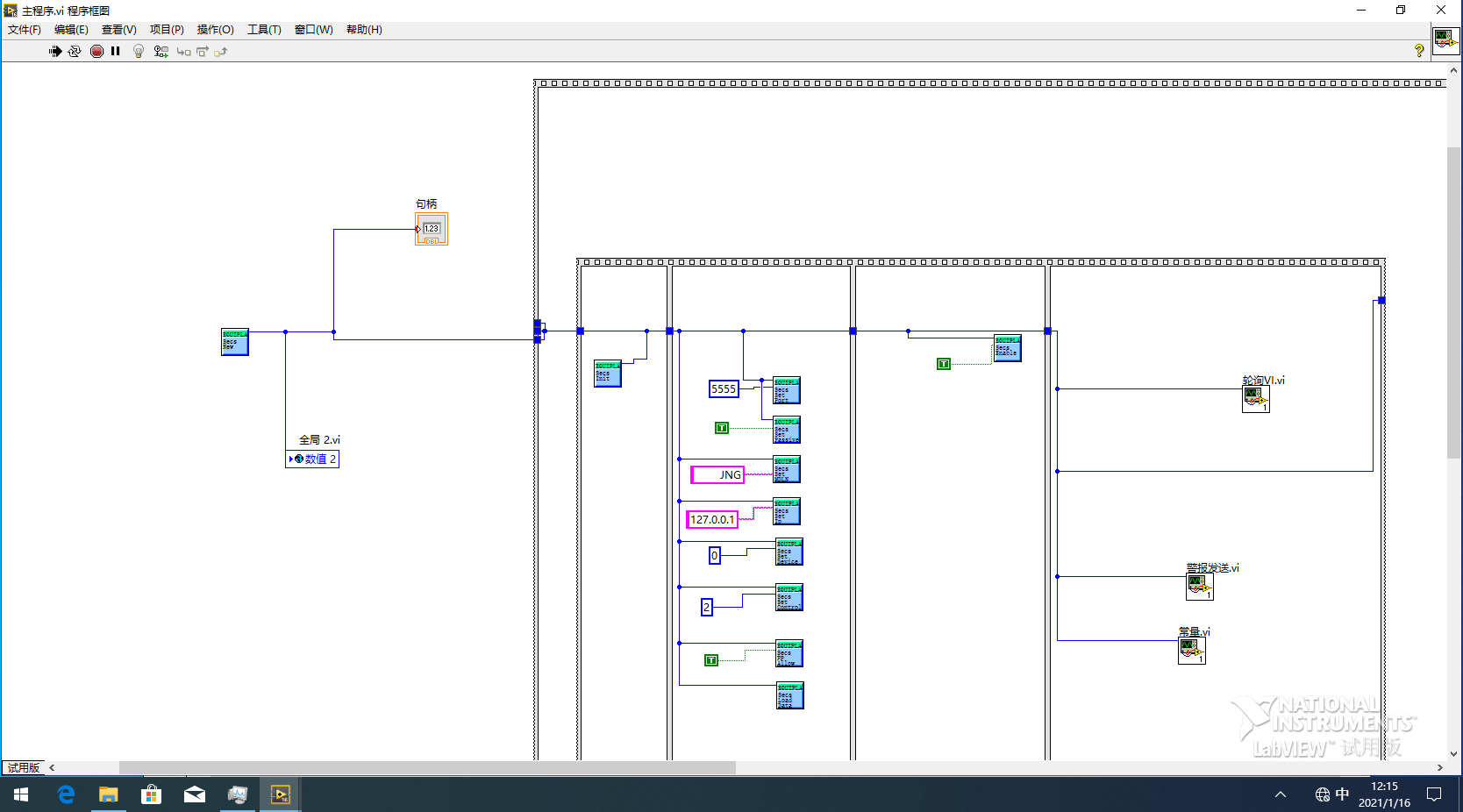Open the 警报发送.vi subVI icon
Image resolution: width=1463 pixels, height=812 pixels.
[x=1198, y=586]
